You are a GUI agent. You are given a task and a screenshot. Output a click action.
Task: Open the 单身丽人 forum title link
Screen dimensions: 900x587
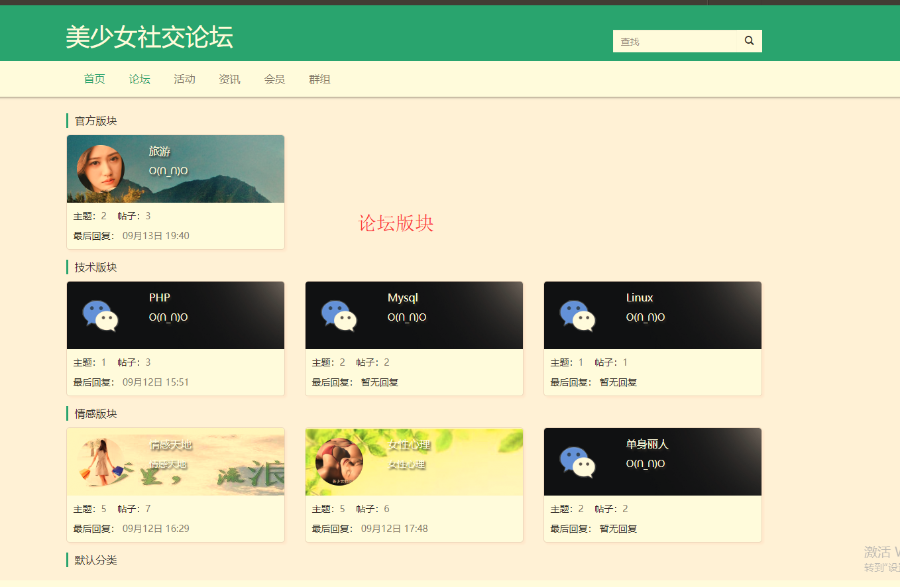646,444
